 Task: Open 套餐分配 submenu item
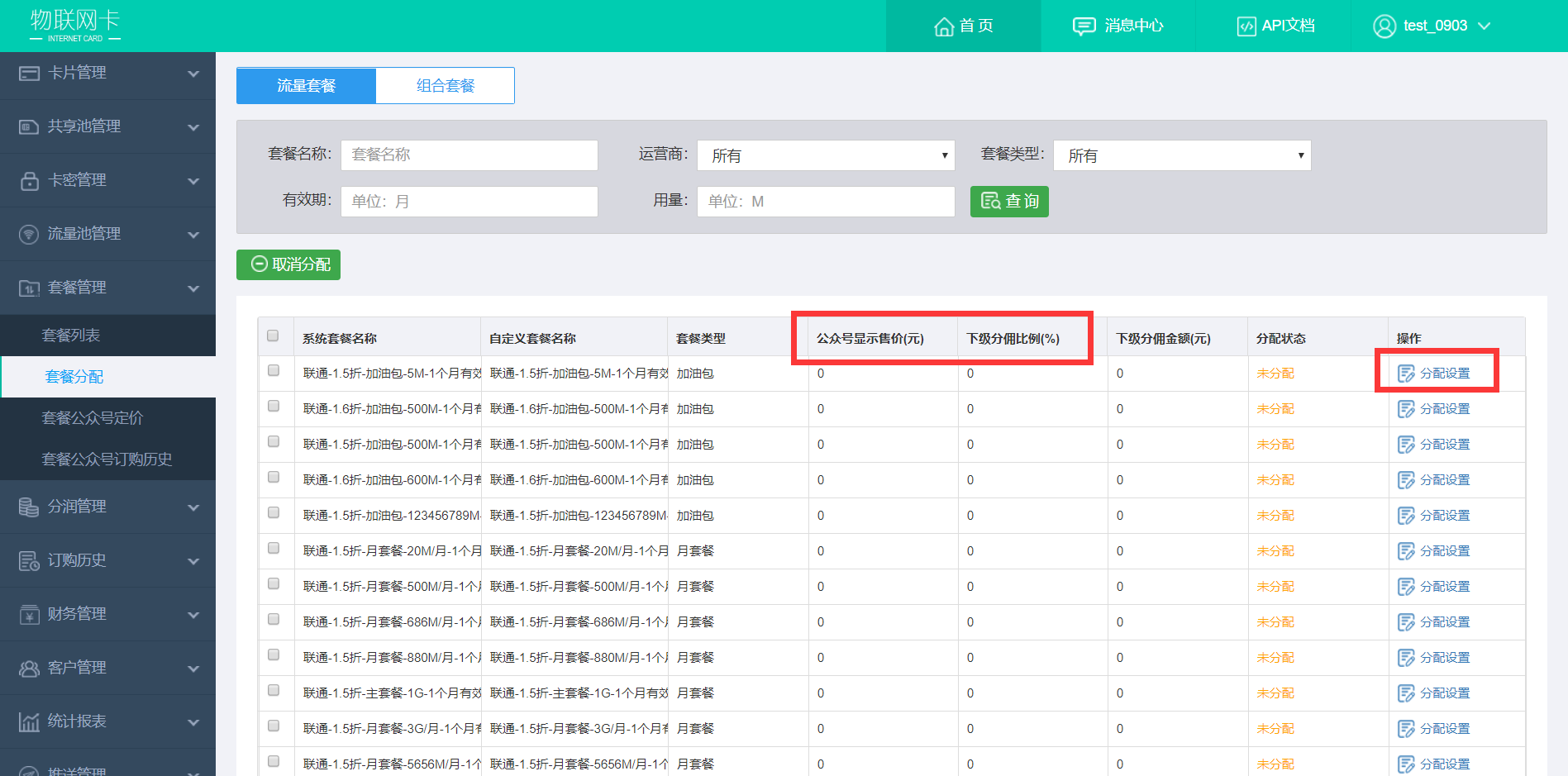(107, 377)
